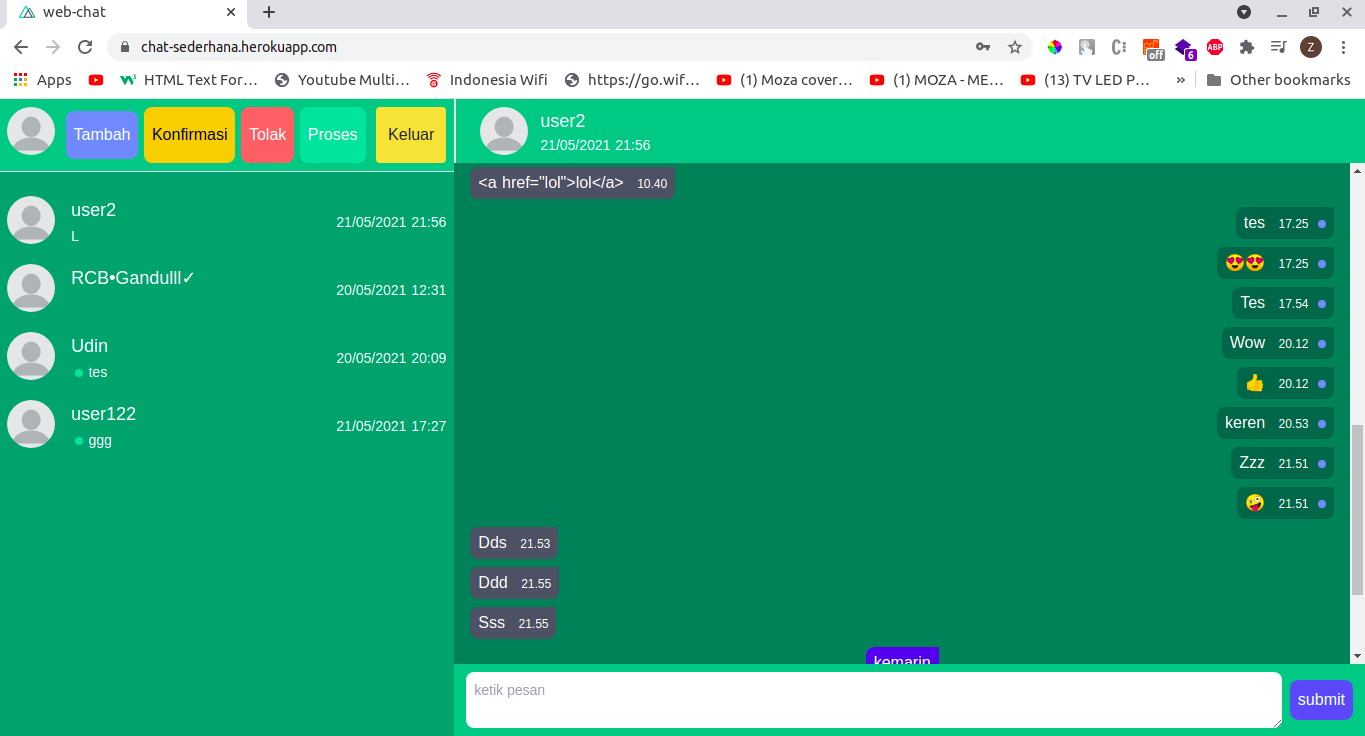
Task: Select the '<a href="lol">lol</a>' message bubble
Action: tap(572, 183)
